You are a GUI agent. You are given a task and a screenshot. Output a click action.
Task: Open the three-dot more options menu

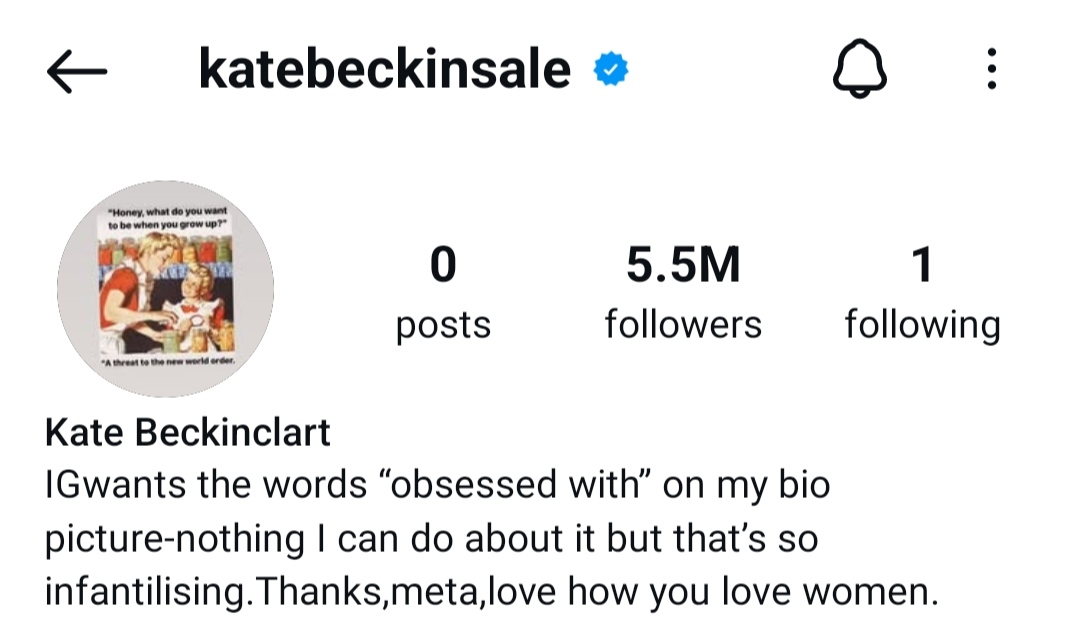point(991,72)
